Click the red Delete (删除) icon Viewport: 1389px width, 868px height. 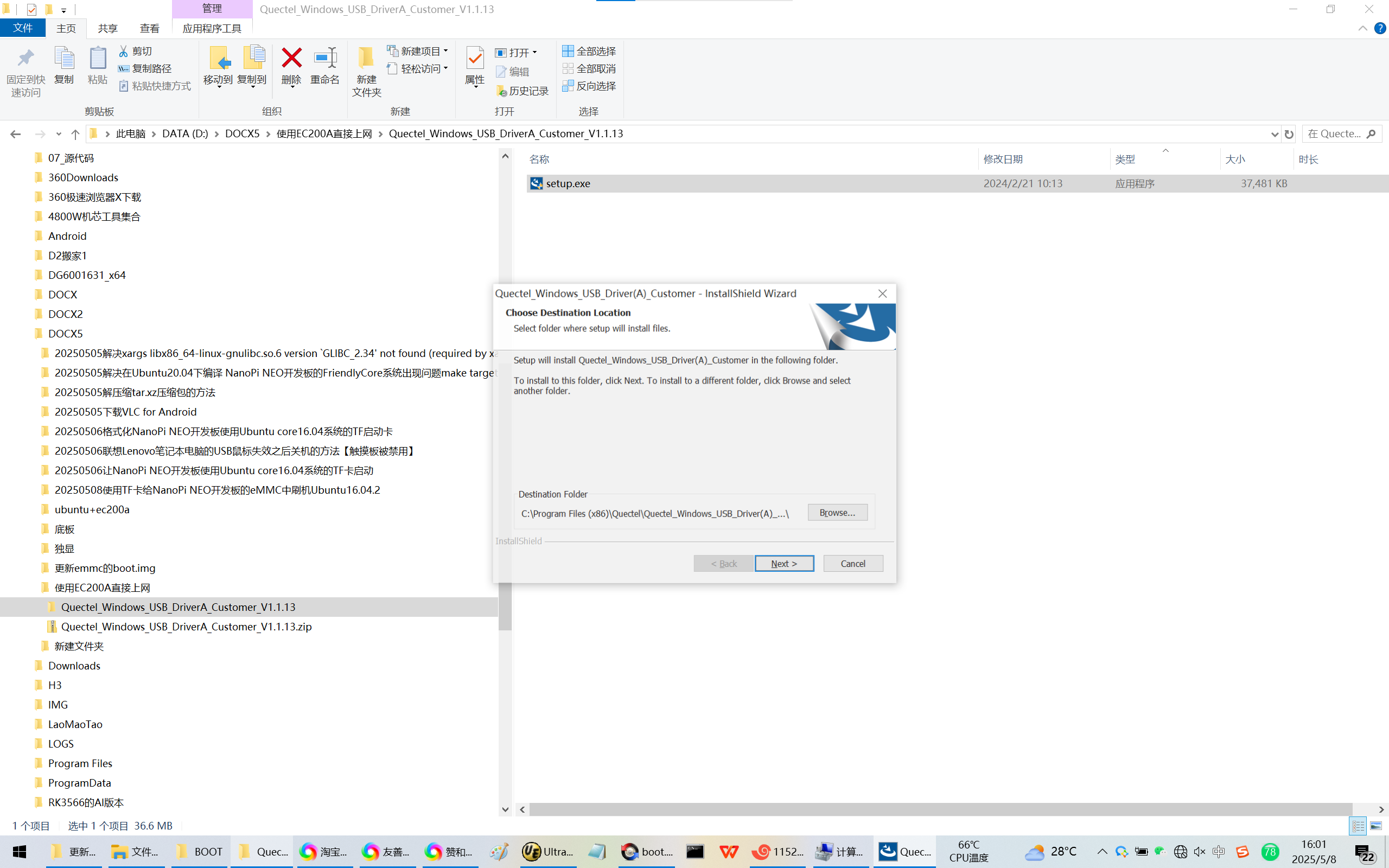291,58
